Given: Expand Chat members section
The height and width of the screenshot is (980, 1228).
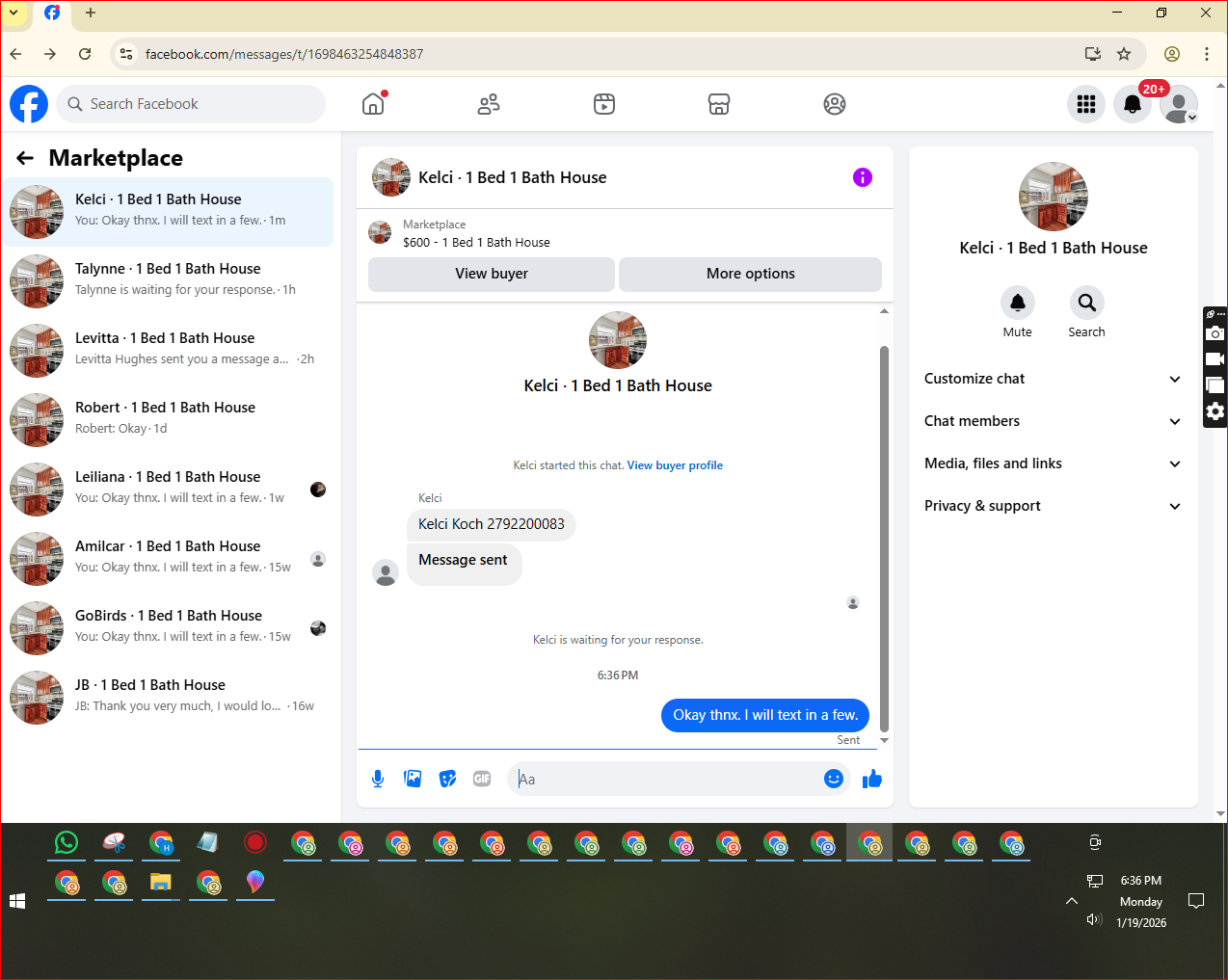Looking at the screenshot, I should tap(1053, 421).
